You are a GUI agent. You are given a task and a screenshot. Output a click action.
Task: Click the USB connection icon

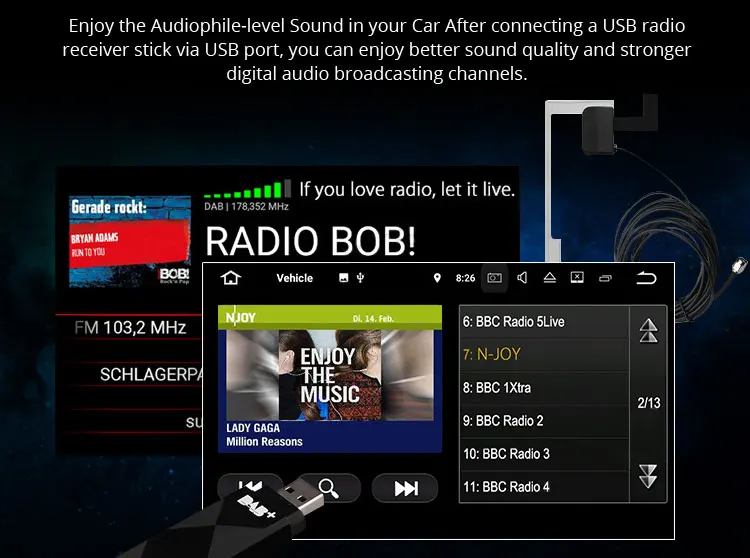point(361,278)
